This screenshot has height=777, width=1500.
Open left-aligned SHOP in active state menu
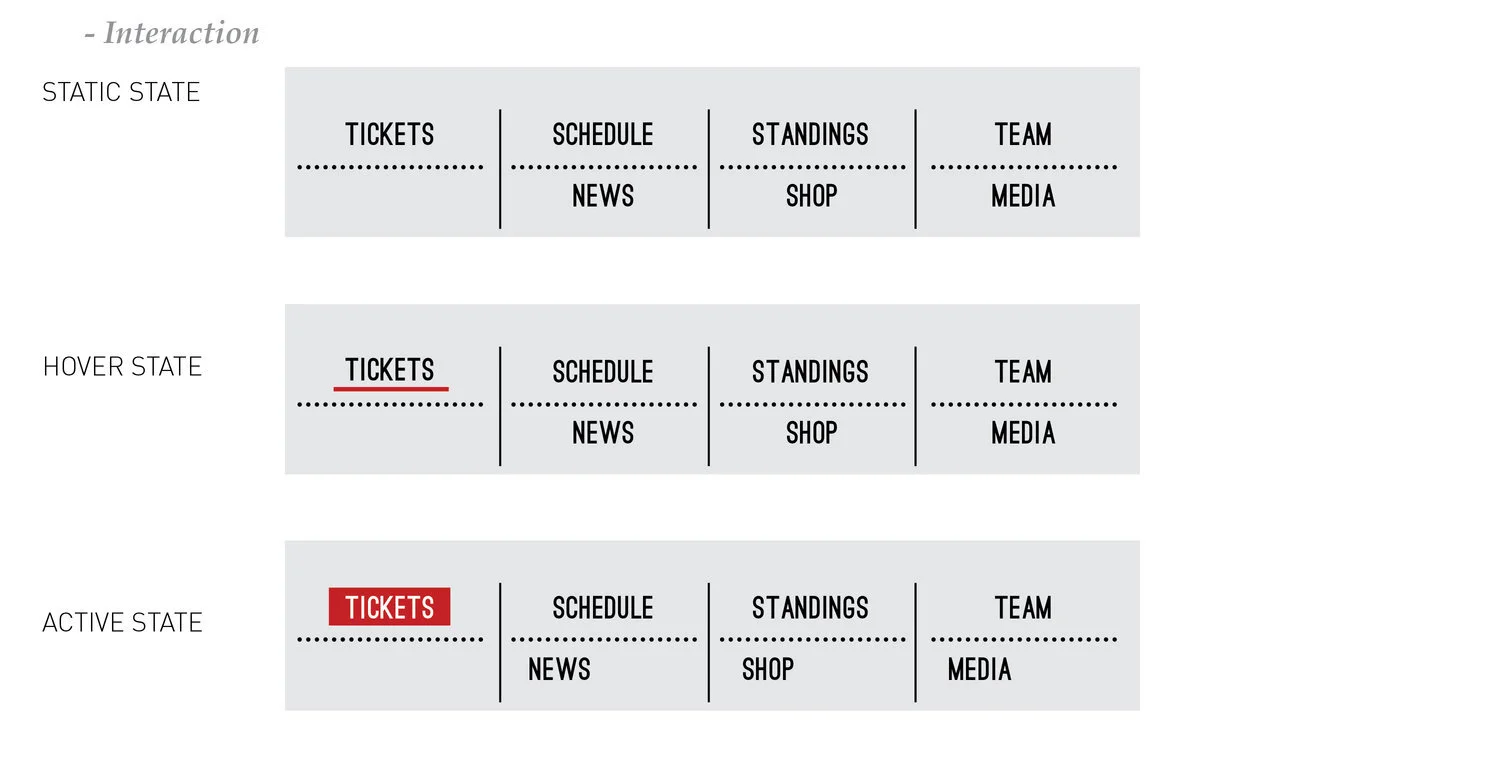767,669
